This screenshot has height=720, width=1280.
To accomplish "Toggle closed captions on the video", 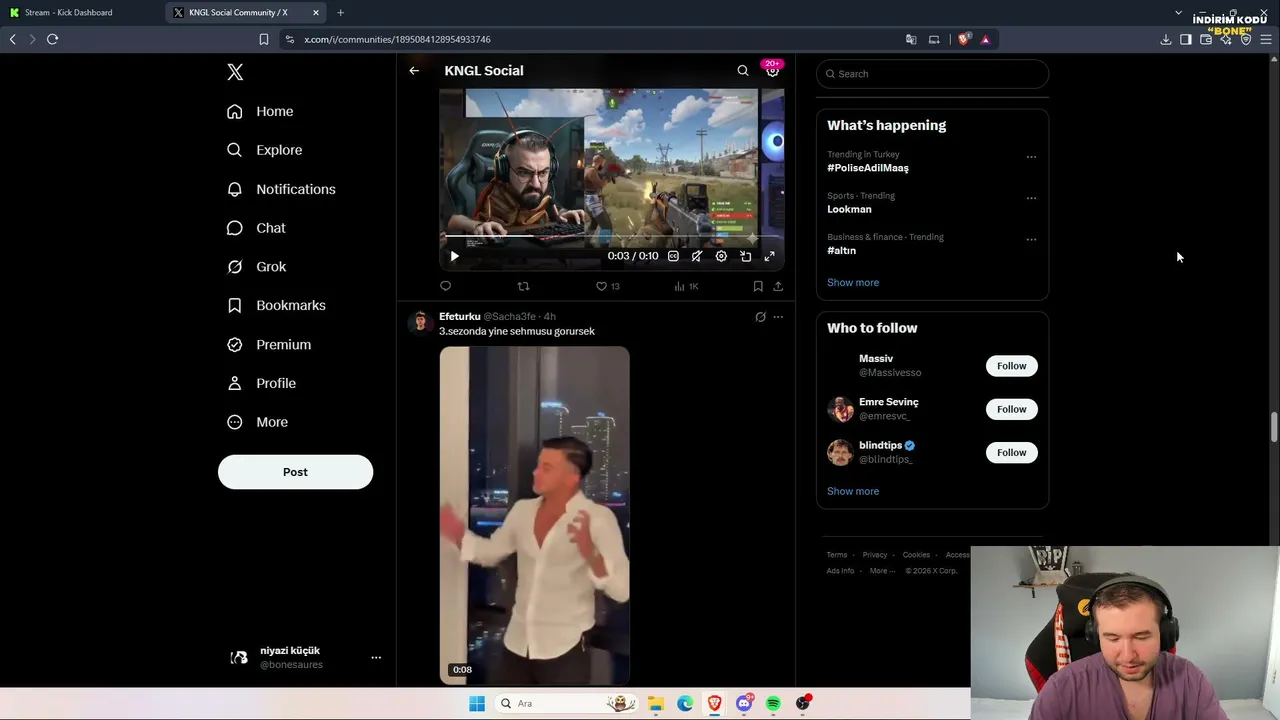I will 673,256.
